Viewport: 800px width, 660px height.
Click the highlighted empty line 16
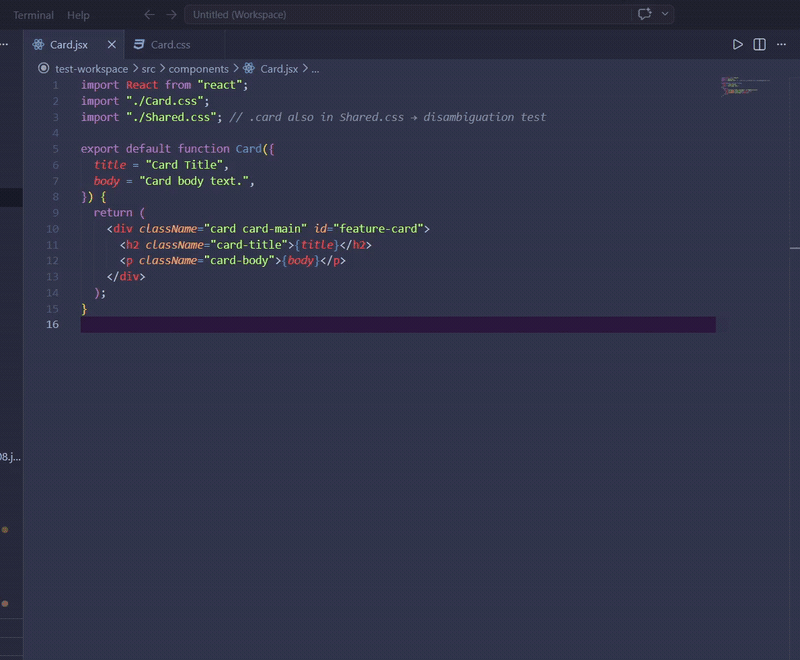click(x=398, y=325)
